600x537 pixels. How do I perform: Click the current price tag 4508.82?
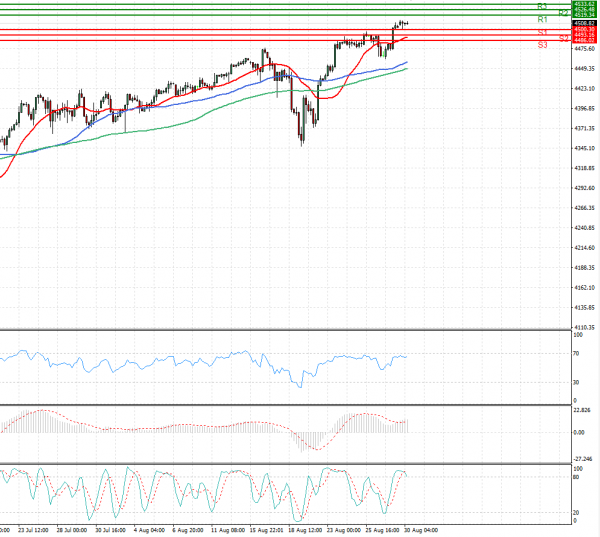tap(584, 23)
